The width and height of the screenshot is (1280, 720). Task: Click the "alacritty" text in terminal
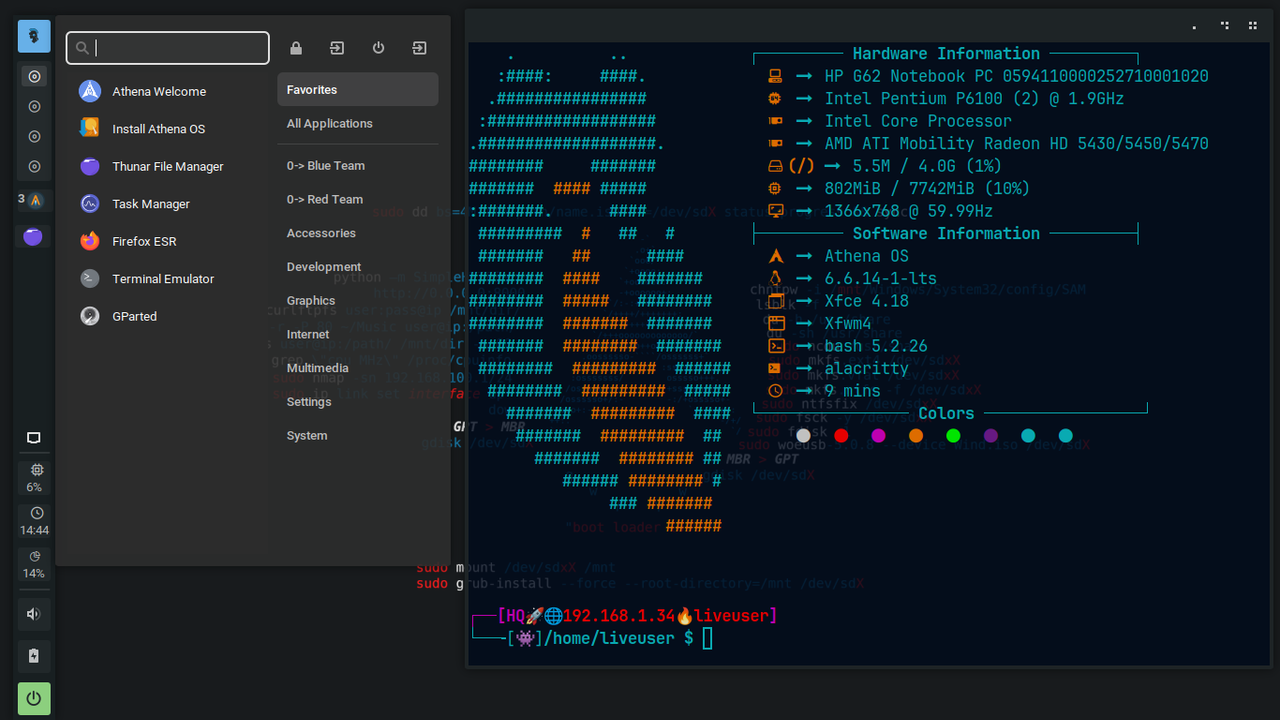point(867,369)
